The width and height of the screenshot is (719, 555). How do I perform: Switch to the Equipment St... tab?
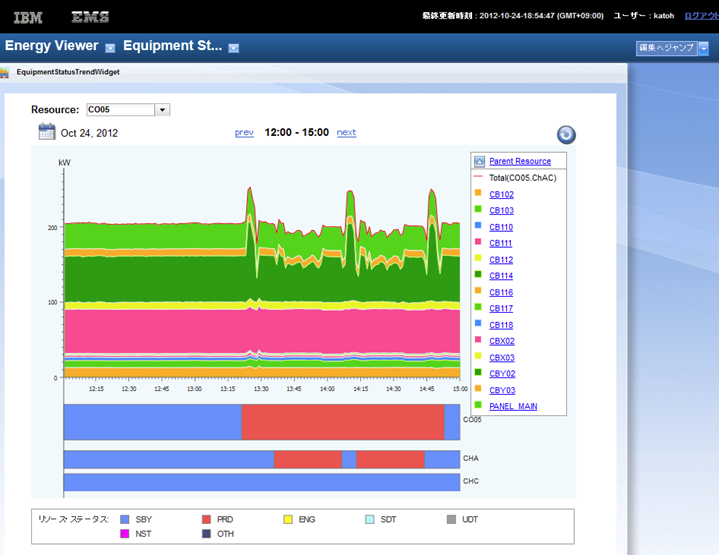tap(172, 46)
